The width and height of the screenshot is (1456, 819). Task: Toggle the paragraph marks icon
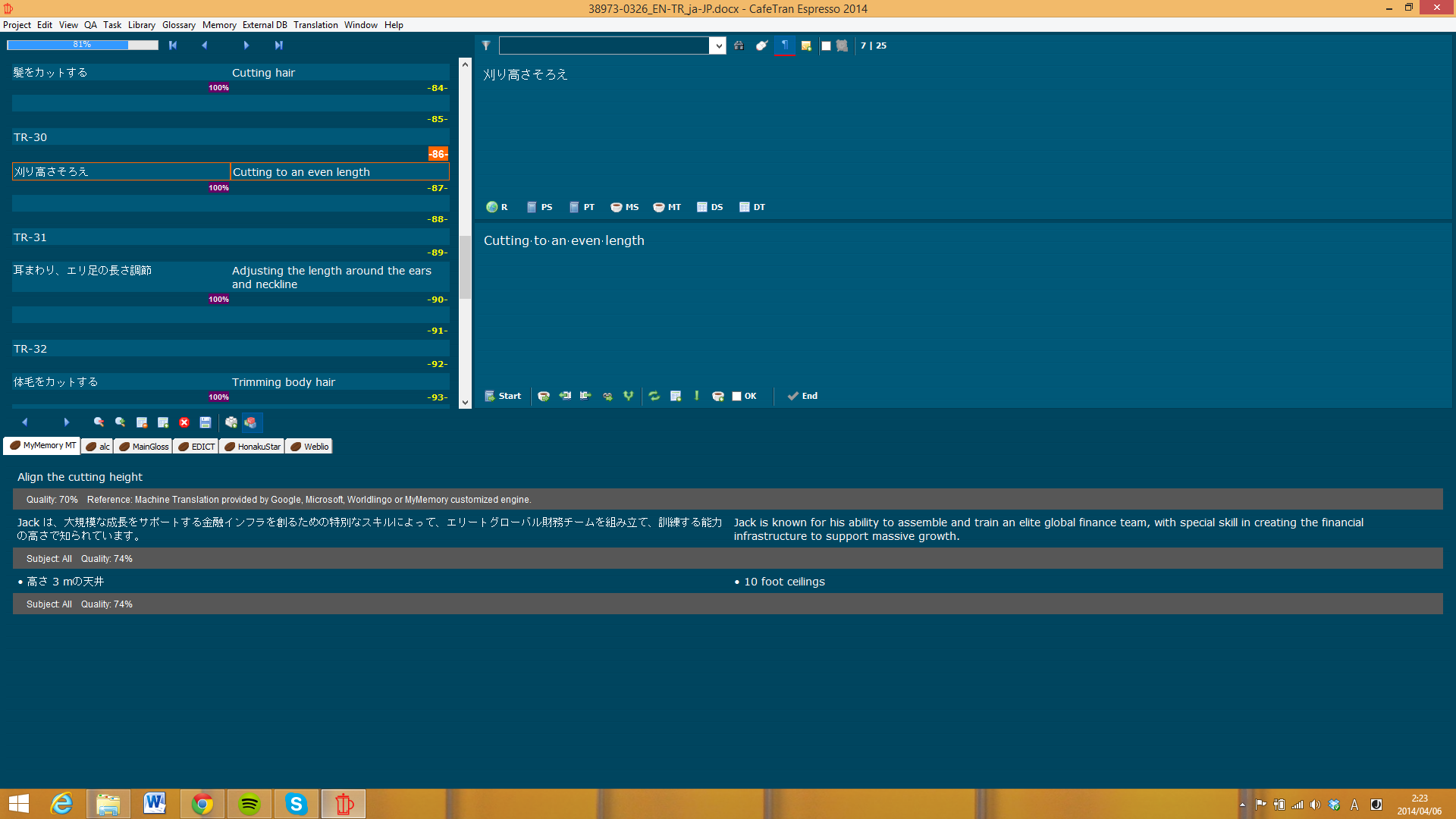point(785,45)
